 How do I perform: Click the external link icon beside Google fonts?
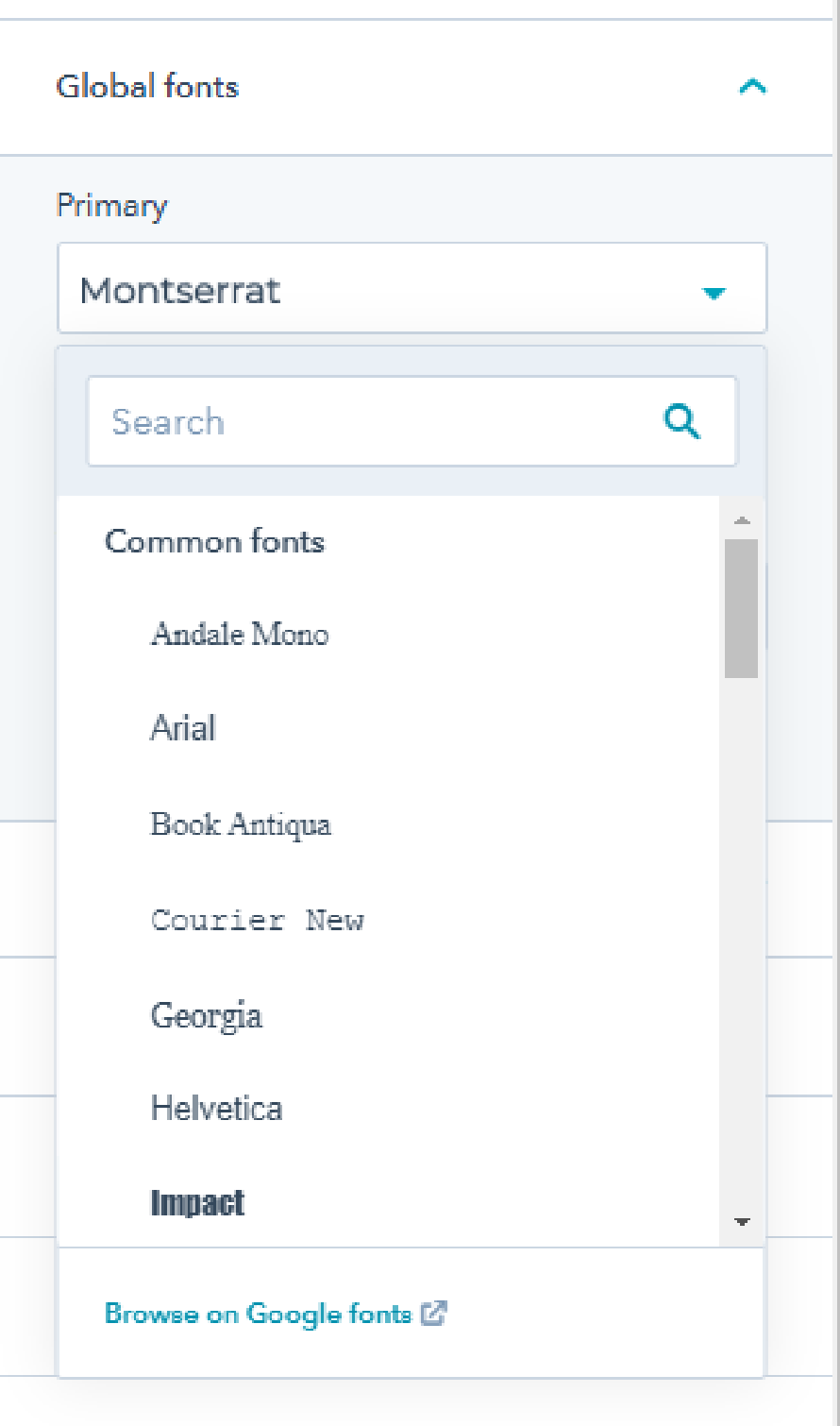point(433,1313)
